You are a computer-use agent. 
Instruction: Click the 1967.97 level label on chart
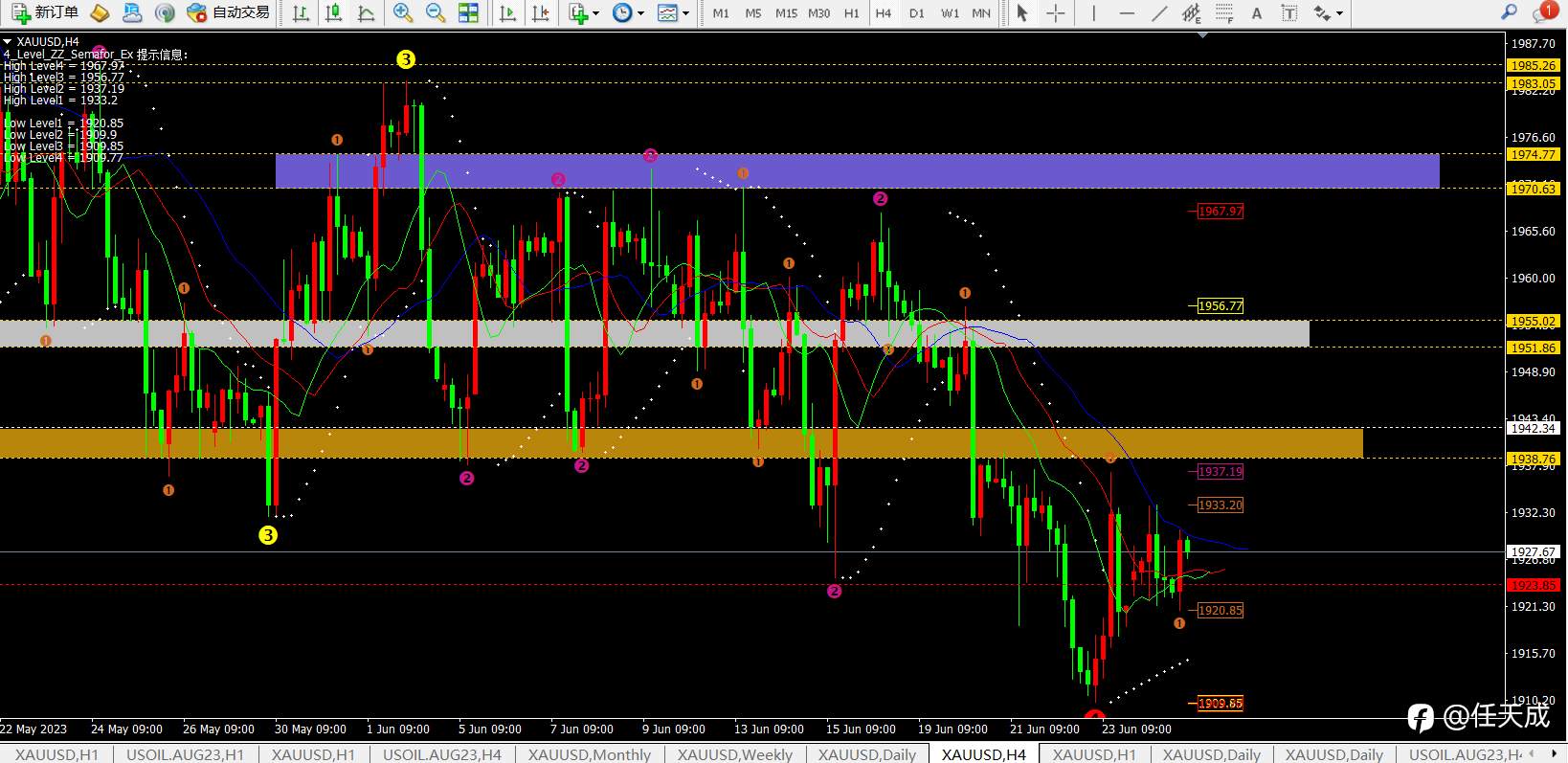pyautogui.click(x=1221, y=212)
